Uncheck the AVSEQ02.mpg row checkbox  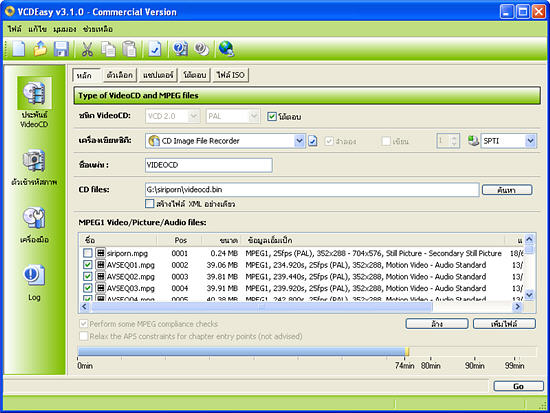pos(88,276)
